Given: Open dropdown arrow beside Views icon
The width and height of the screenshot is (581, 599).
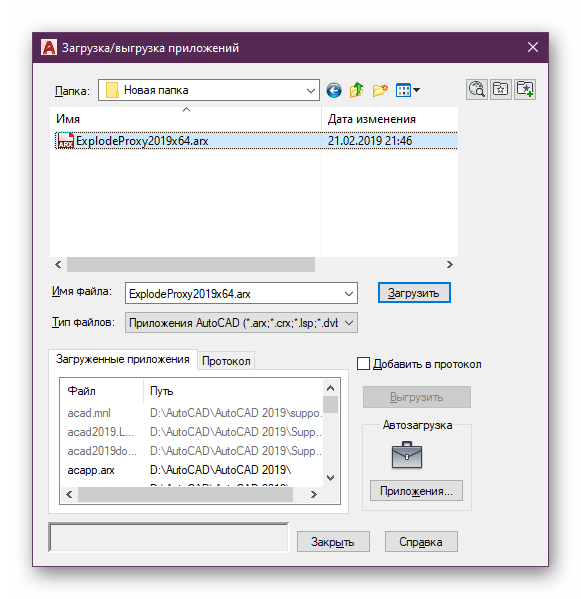Looking at the screenshot, I should coord(416,91).
